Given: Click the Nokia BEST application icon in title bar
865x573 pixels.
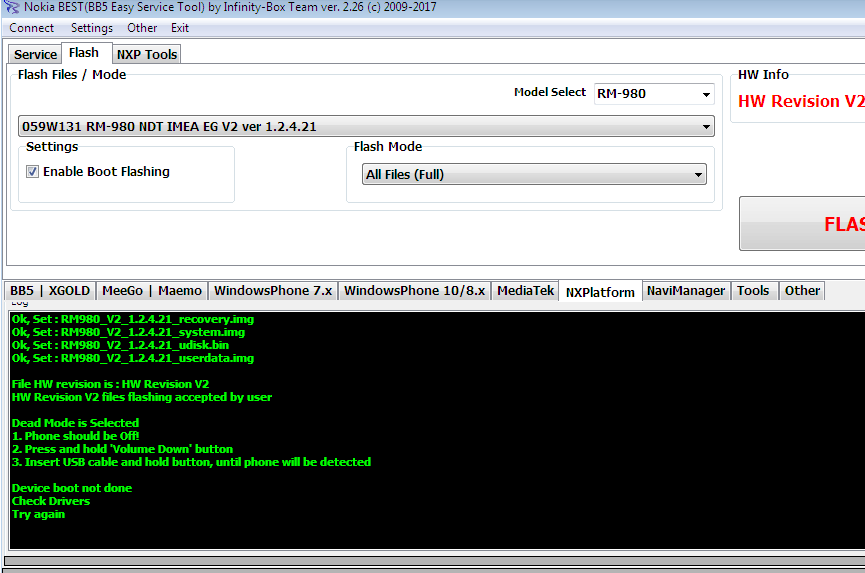Looking at the screenshot, I should tap(11, 7).
